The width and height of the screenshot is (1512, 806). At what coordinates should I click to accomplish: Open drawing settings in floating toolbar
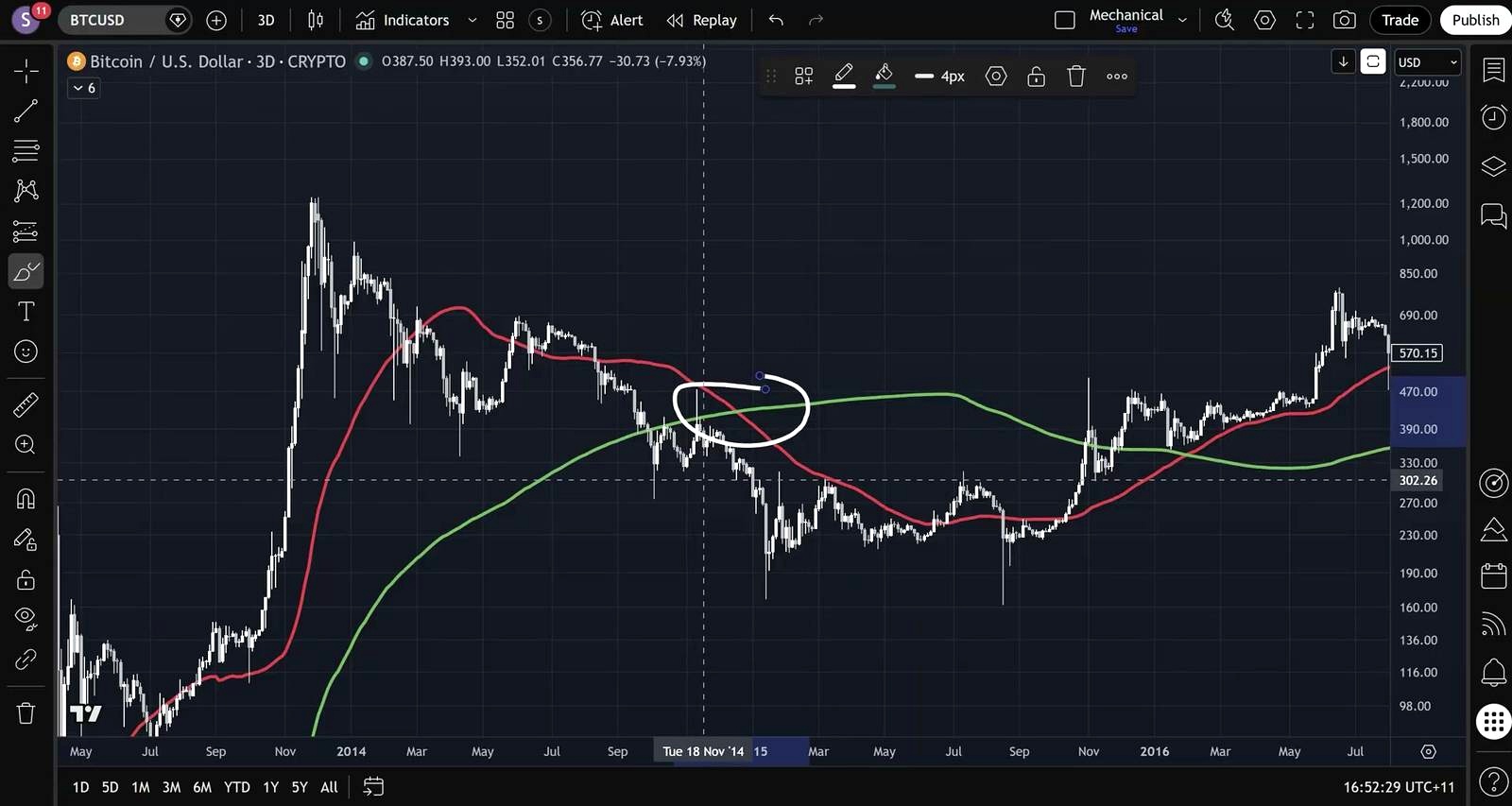pos(996,77)
